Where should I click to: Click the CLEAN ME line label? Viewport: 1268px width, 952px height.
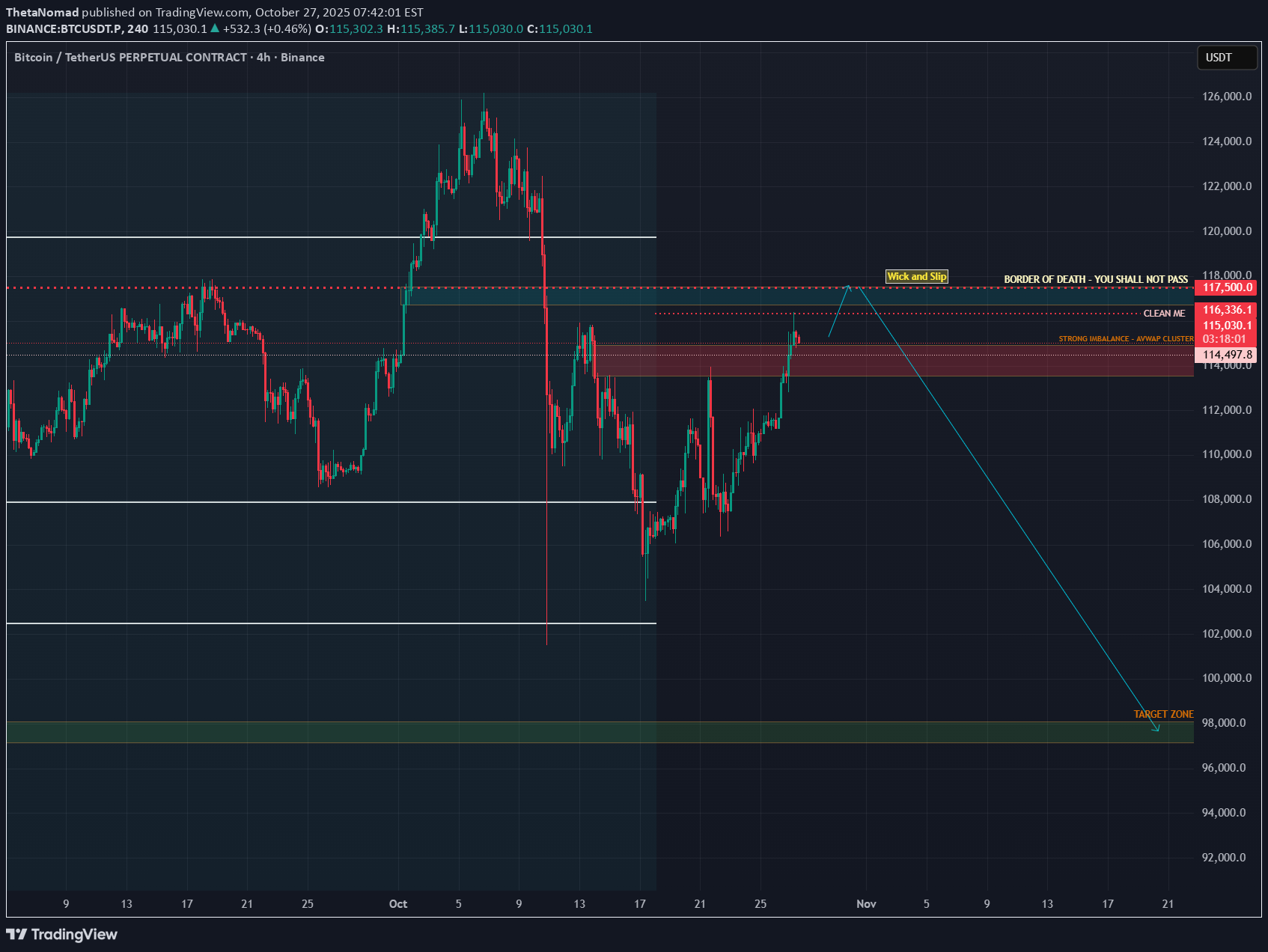click(1163, 314)
